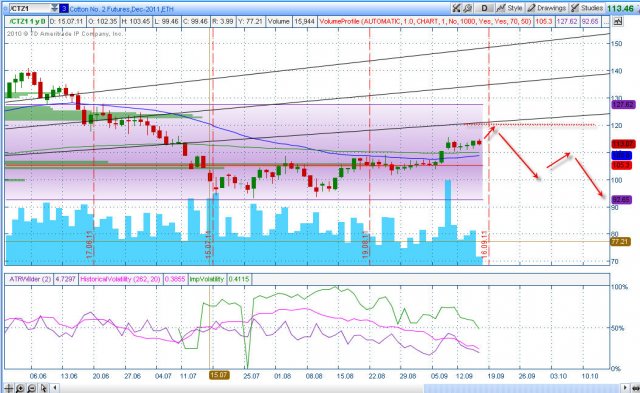The image size is (640, 393).
Task: Click the Cotton No. 2 Futures description text
Action: pyautogui.click(x=122, y=8)
